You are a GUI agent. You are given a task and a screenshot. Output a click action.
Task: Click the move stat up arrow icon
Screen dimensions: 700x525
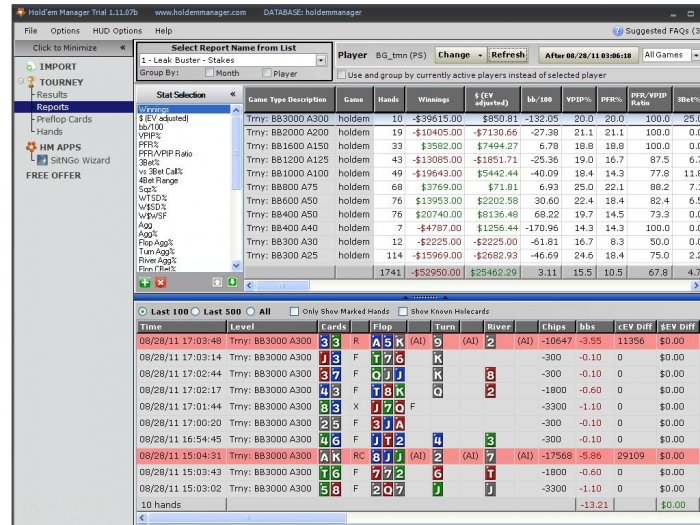(x=217, y=283)
